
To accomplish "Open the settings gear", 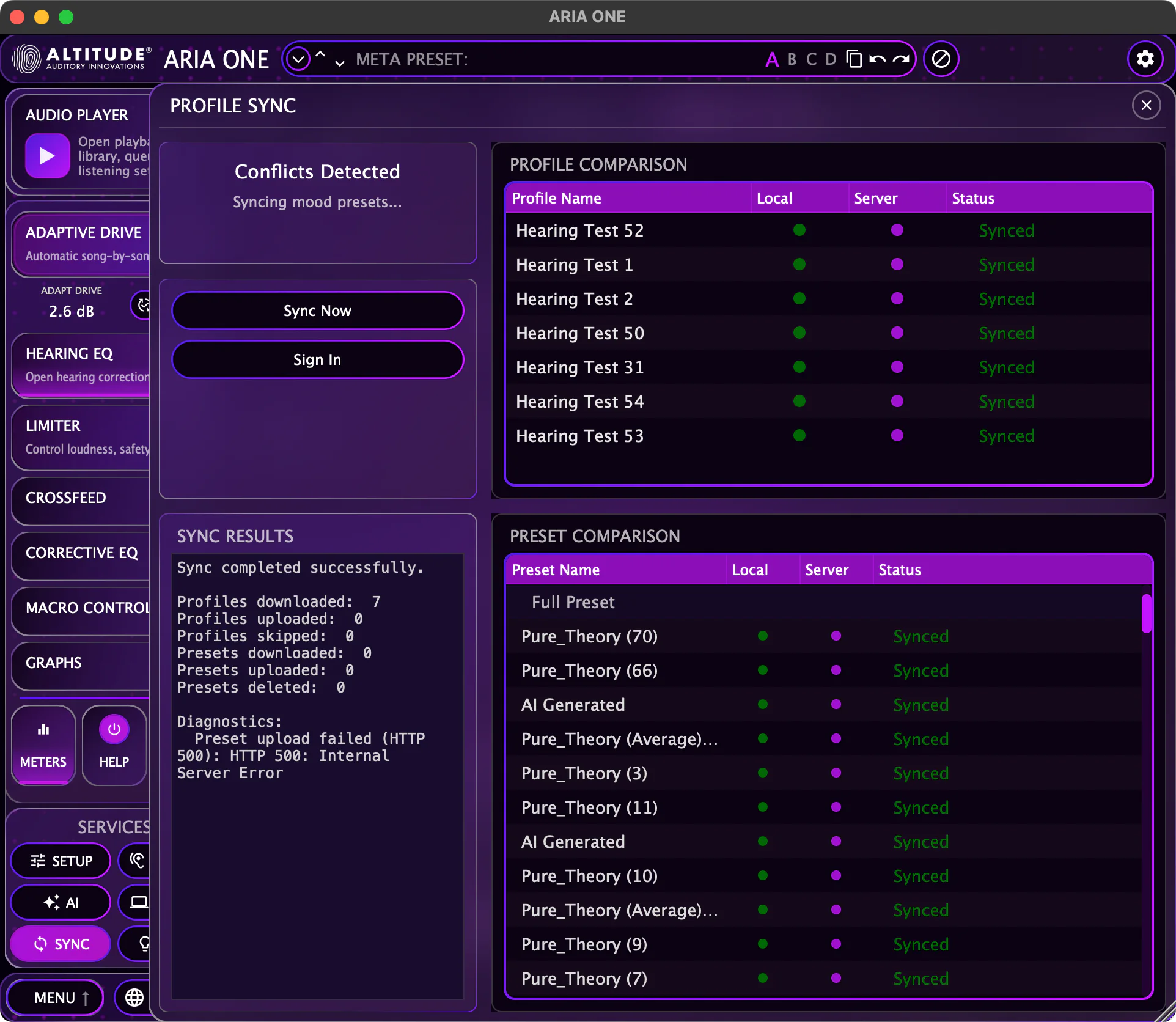I will coord(1145,59).
